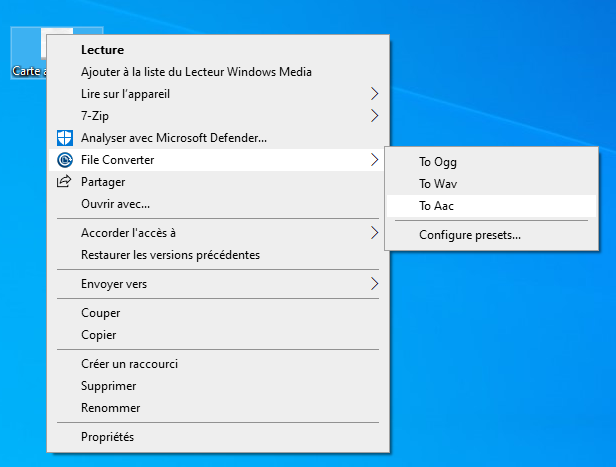
Task: Select 'Couper' to cut the file
Action: tap(100, 313)
